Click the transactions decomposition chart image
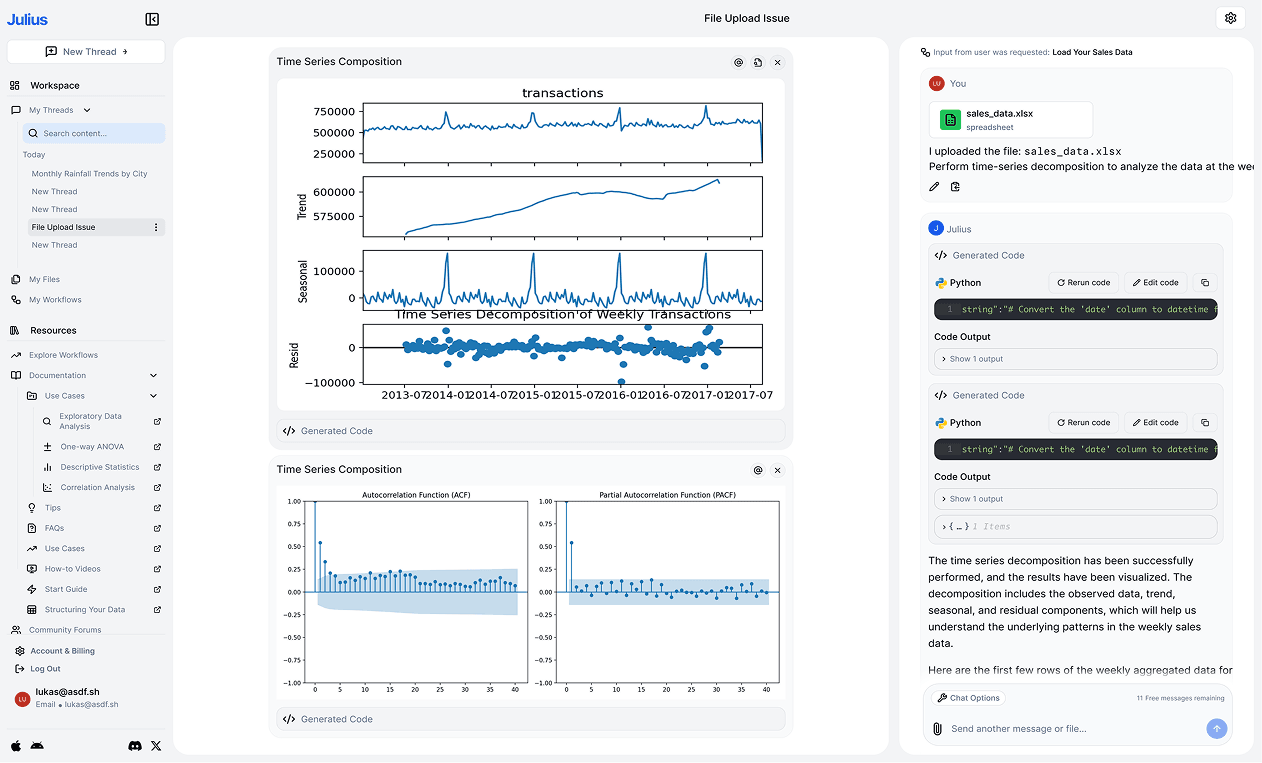Viewport: 1262px width, 763px height. click(x=531, y=245)
